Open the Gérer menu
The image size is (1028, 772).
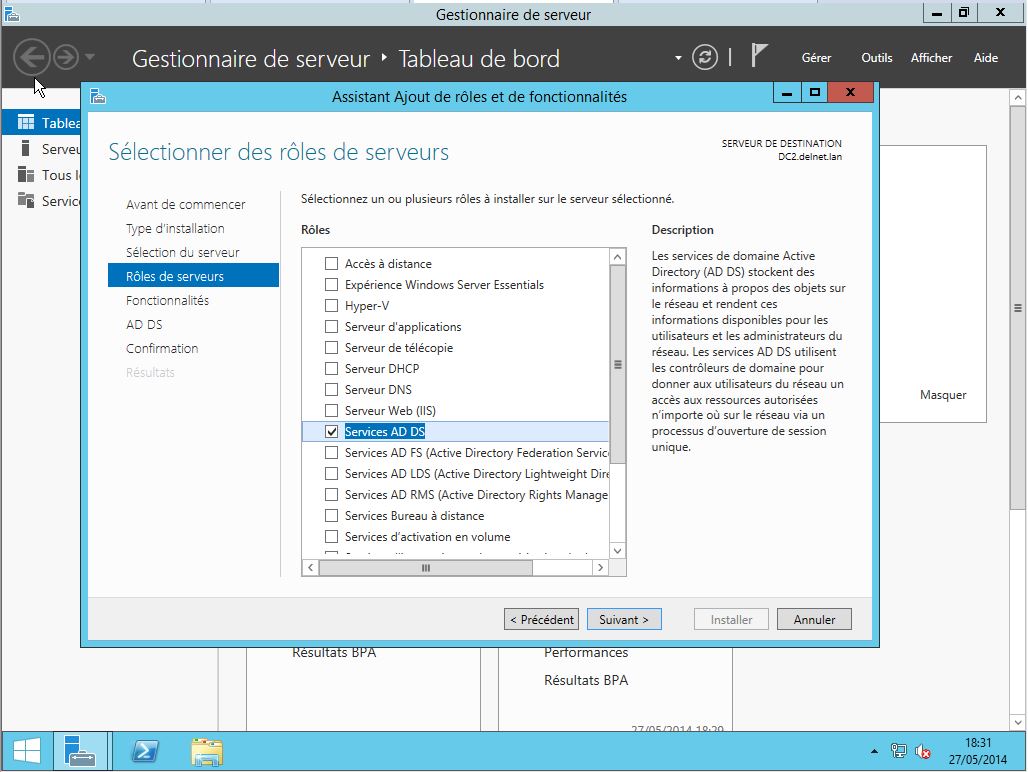[x=816, y=58]
